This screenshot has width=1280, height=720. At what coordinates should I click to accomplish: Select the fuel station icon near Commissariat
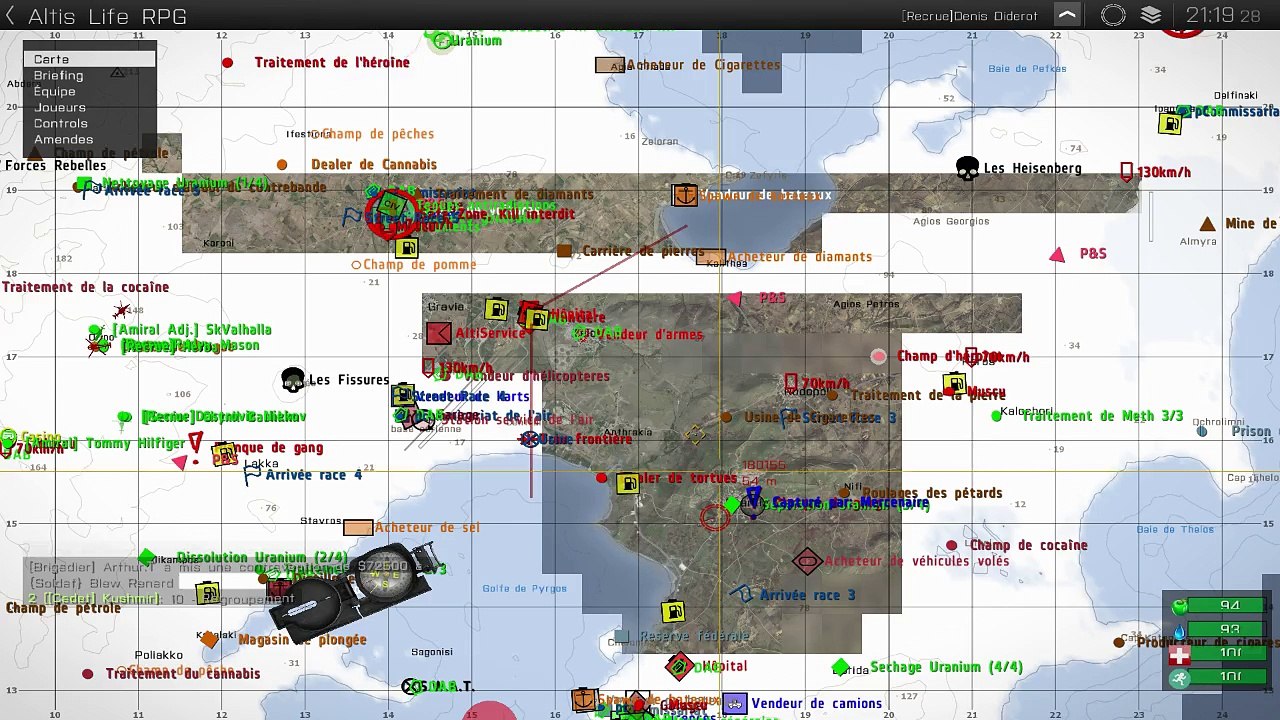coord(1170,124)
